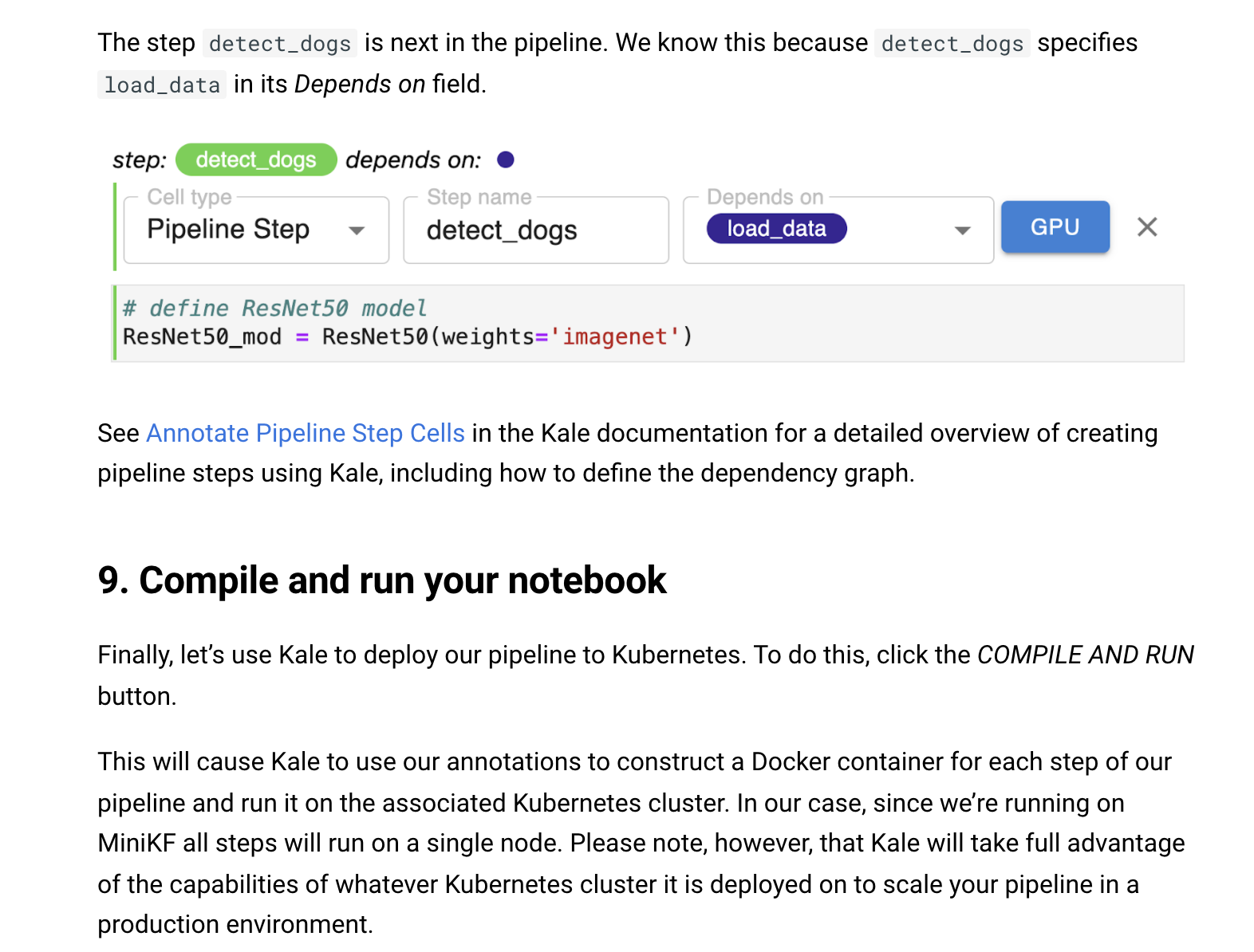Screen dimensions: 1254x952
Task: Open the Annotate Pipeline Step Cells link
Action: coord(305,433)
